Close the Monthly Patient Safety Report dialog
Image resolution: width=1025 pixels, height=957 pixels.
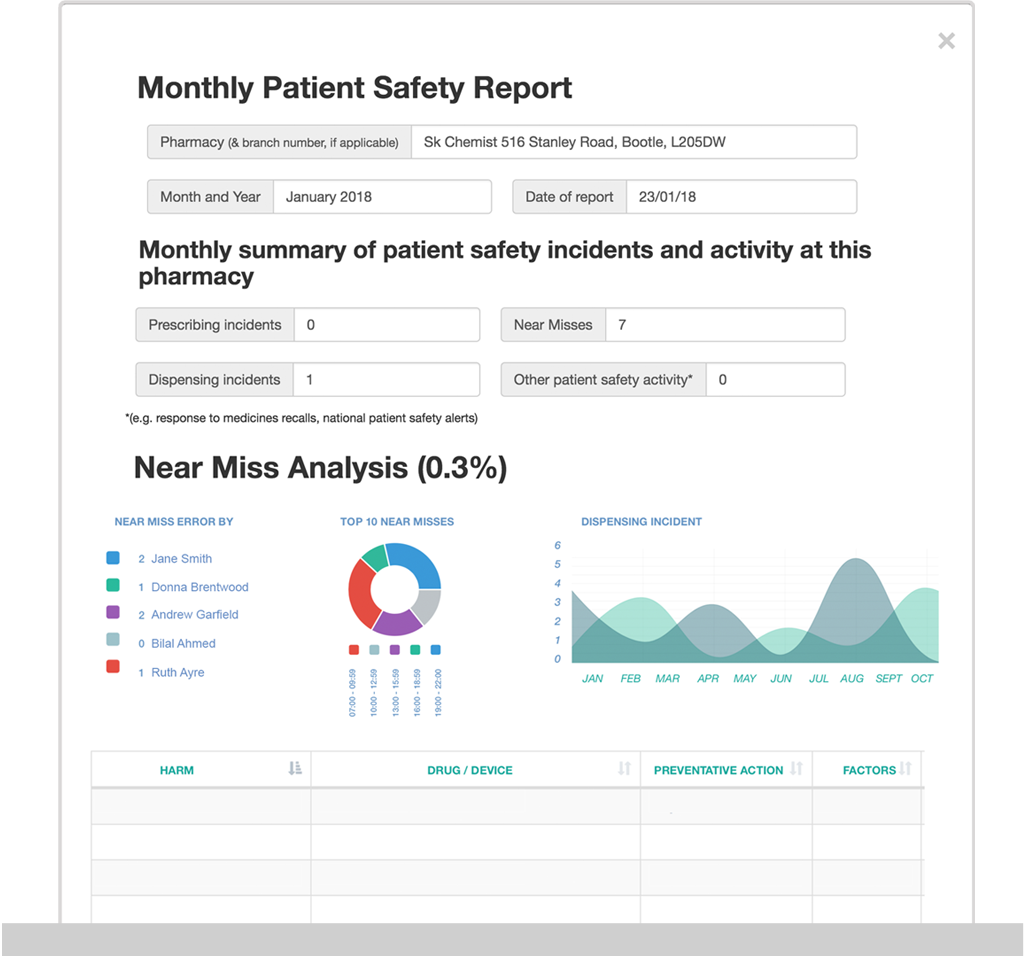pyautogui.click(x=946, y=40)
